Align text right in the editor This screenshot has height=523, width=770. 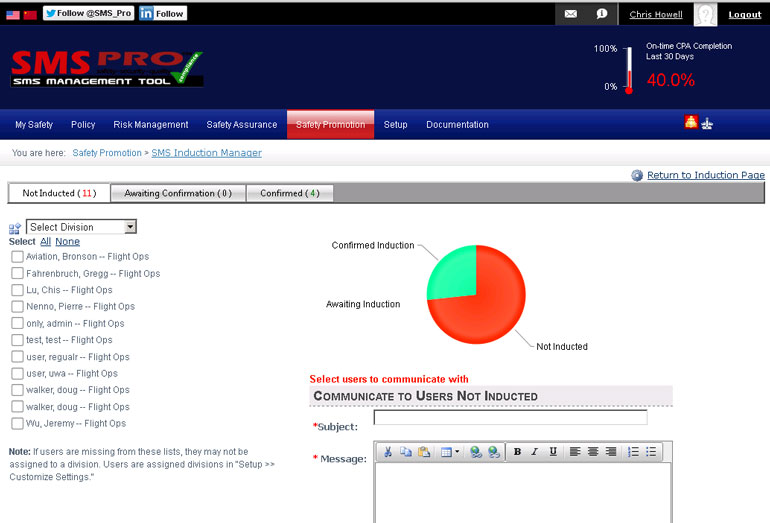point(611,452)
